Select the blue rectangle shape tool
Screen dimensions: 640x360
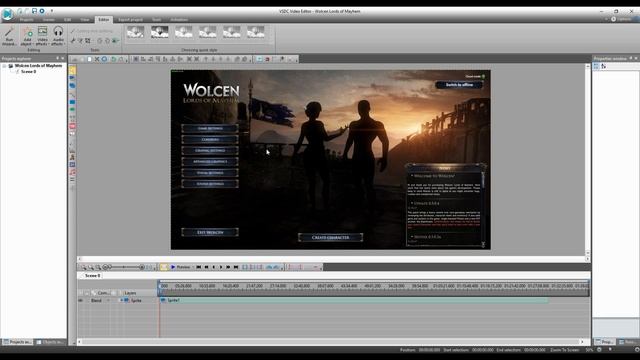coord(72,102)
